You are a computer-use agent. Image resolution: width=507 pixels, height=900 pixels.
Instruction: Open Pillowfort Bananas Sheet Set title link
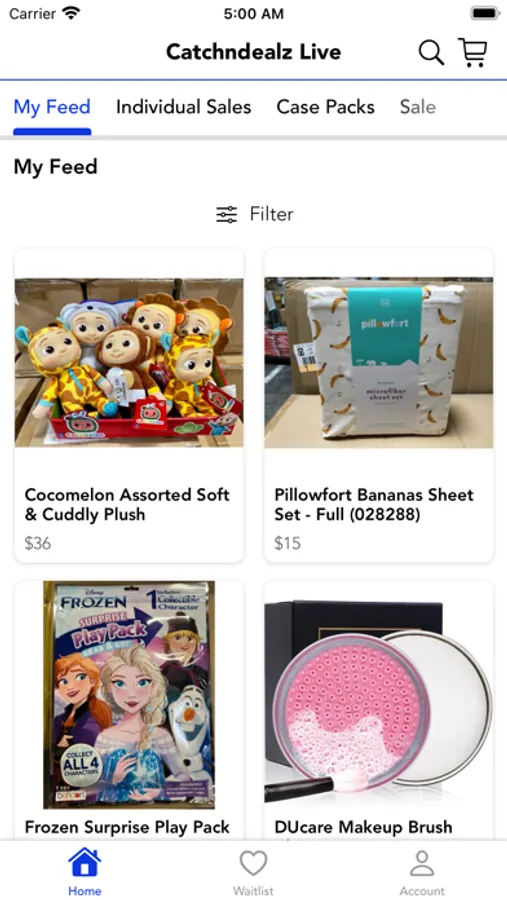tap(374, 505)
